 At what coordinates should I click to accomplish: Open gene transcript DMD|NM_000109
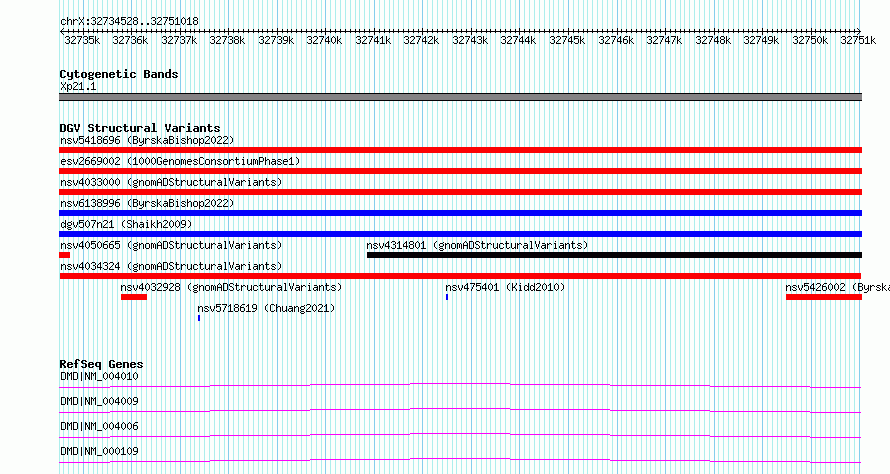point(99,451)
